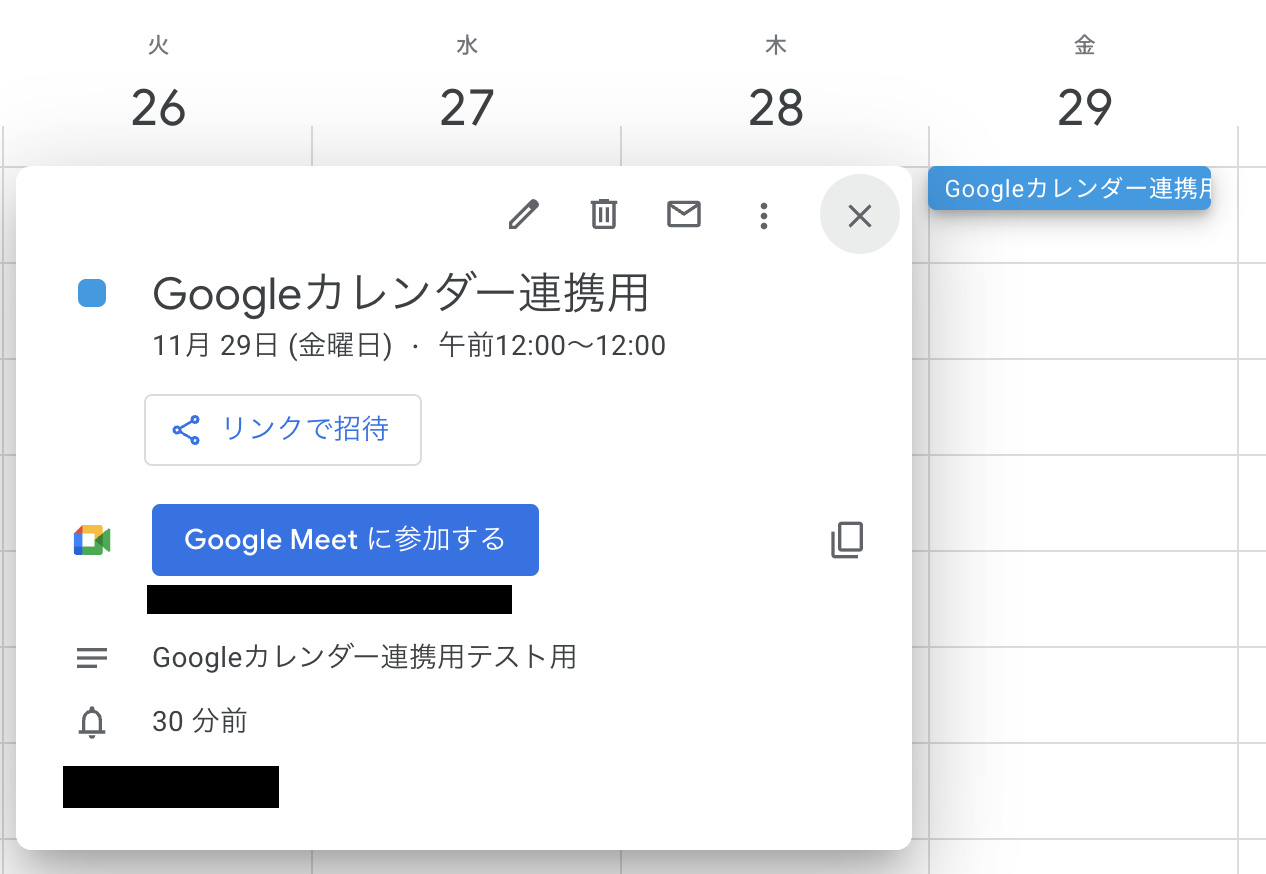Image resolution: width=1266 pixels, height=874 pixels.
Task: Click the bell notification icon
Action: tap(92, 722)
